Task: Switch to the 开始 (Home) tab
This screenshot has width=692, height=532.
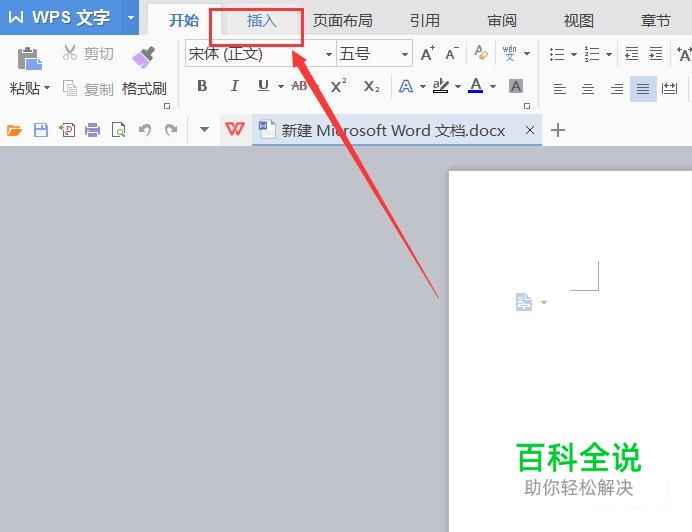Action: [184, 20]
